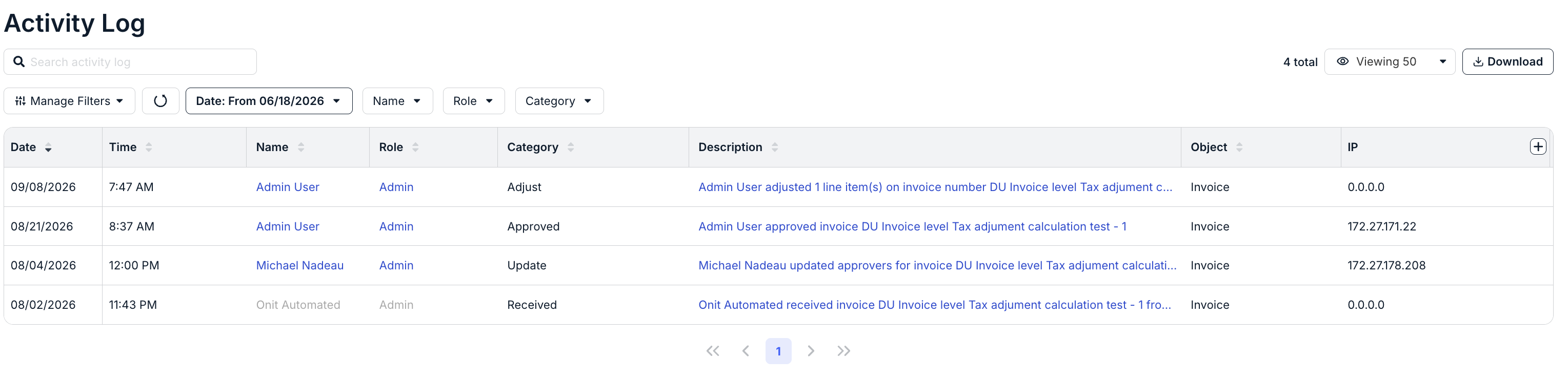Viewport: 1568px width, 379px height.
Task: Go to next page chevron
Action: [811, 351]
